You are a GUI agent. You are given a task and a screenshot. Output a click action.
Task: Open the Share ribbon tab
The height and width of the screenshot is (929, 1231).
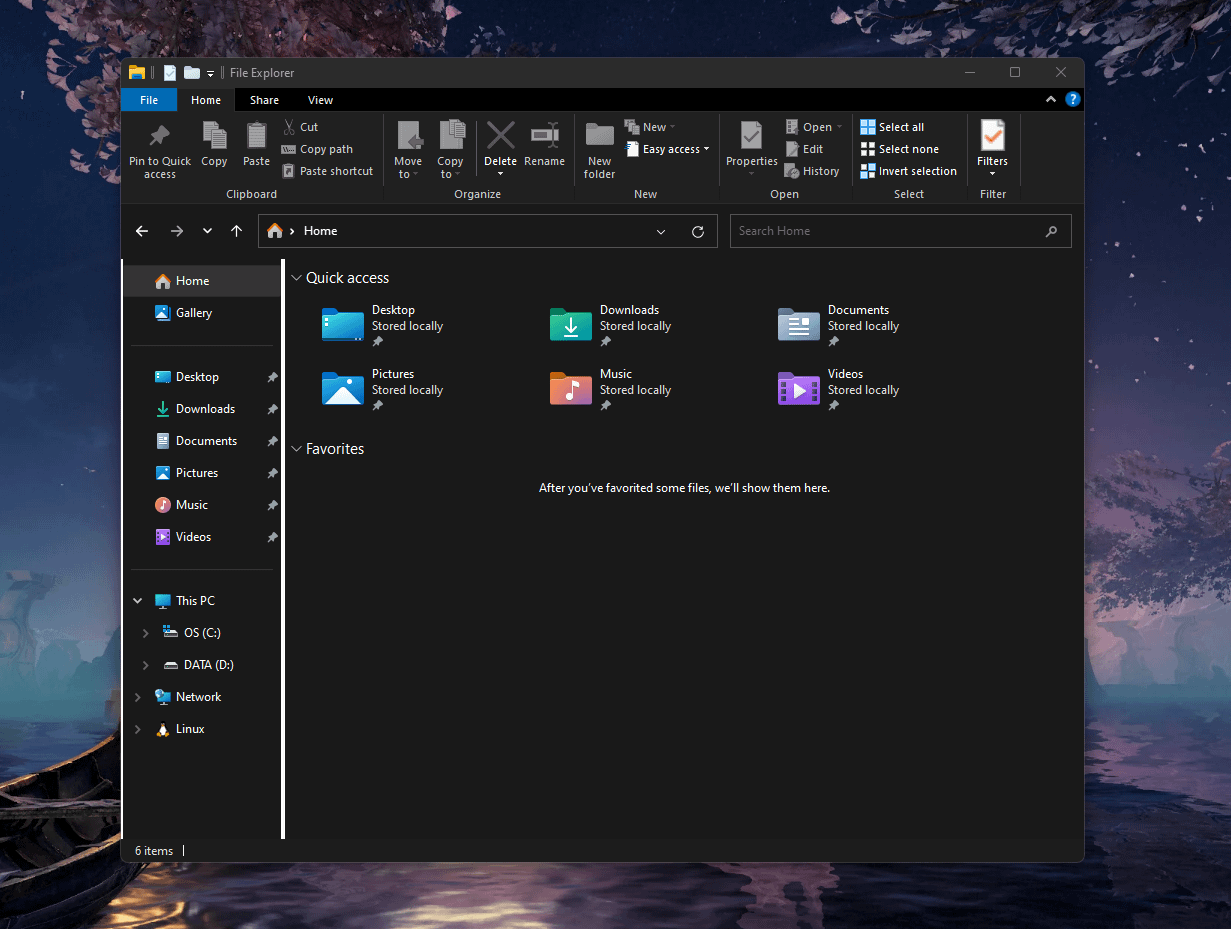(264, 100)
